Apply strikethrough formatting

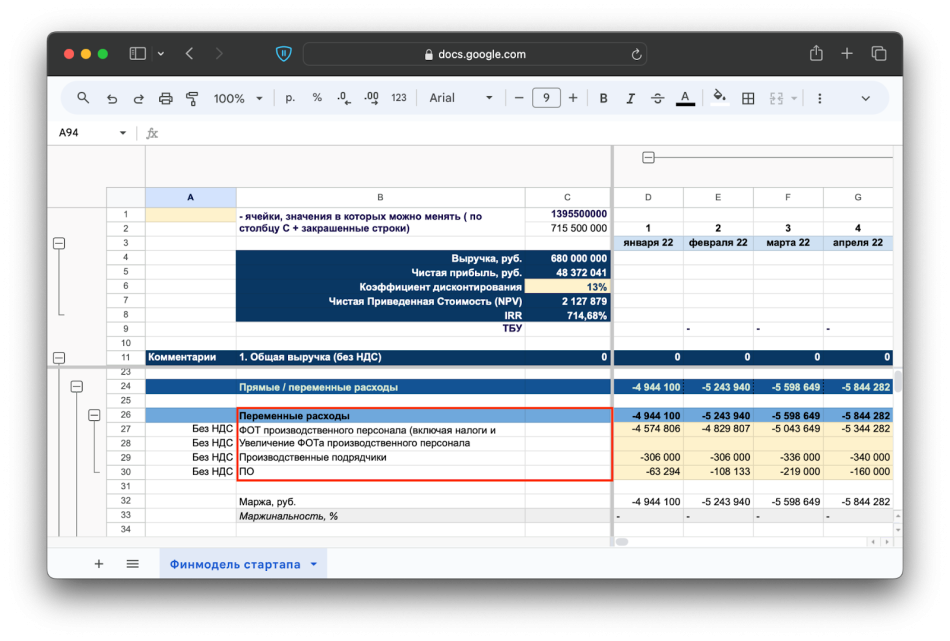657,98
